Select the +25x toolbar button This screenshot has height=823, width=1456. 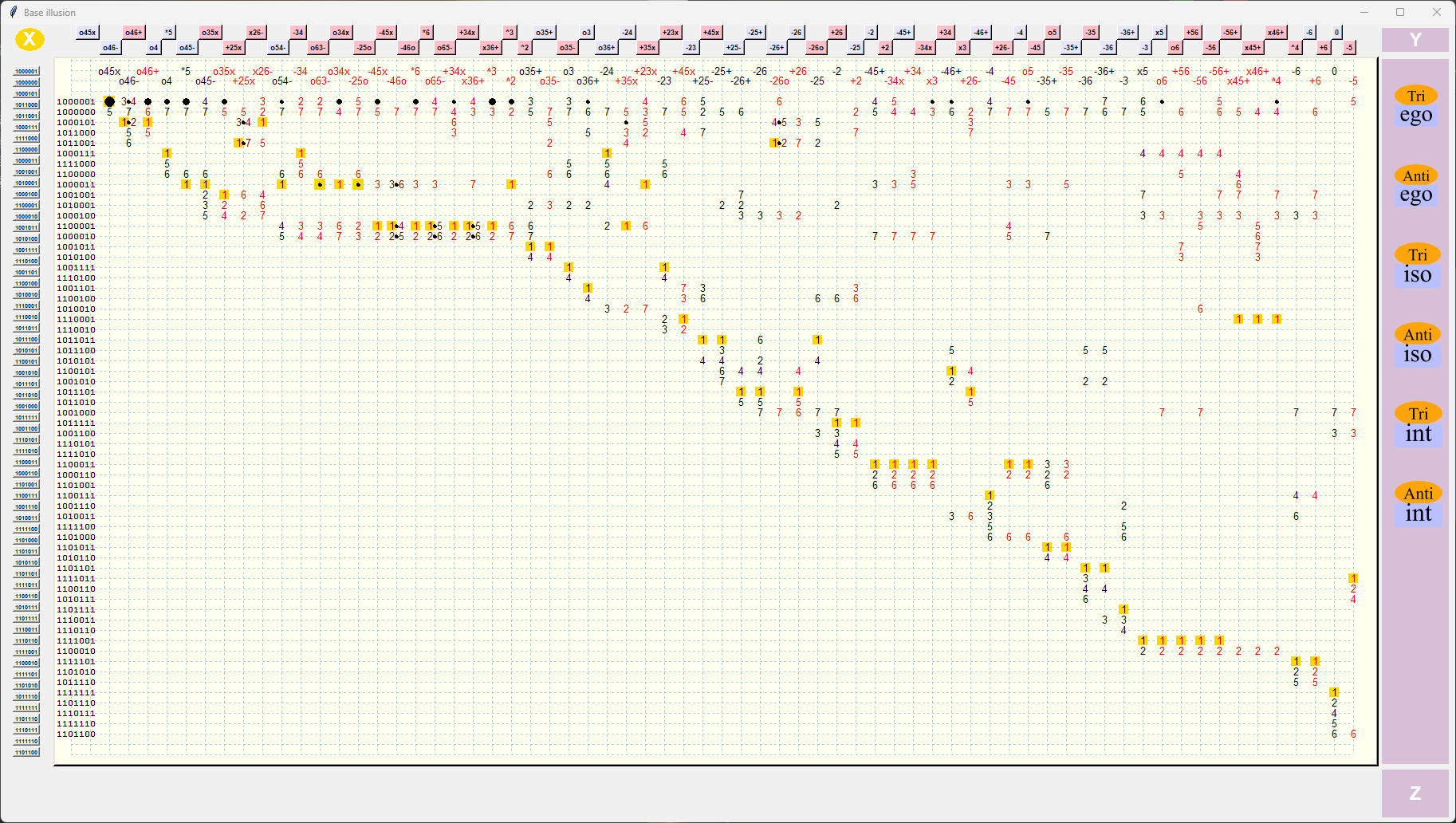234,47
